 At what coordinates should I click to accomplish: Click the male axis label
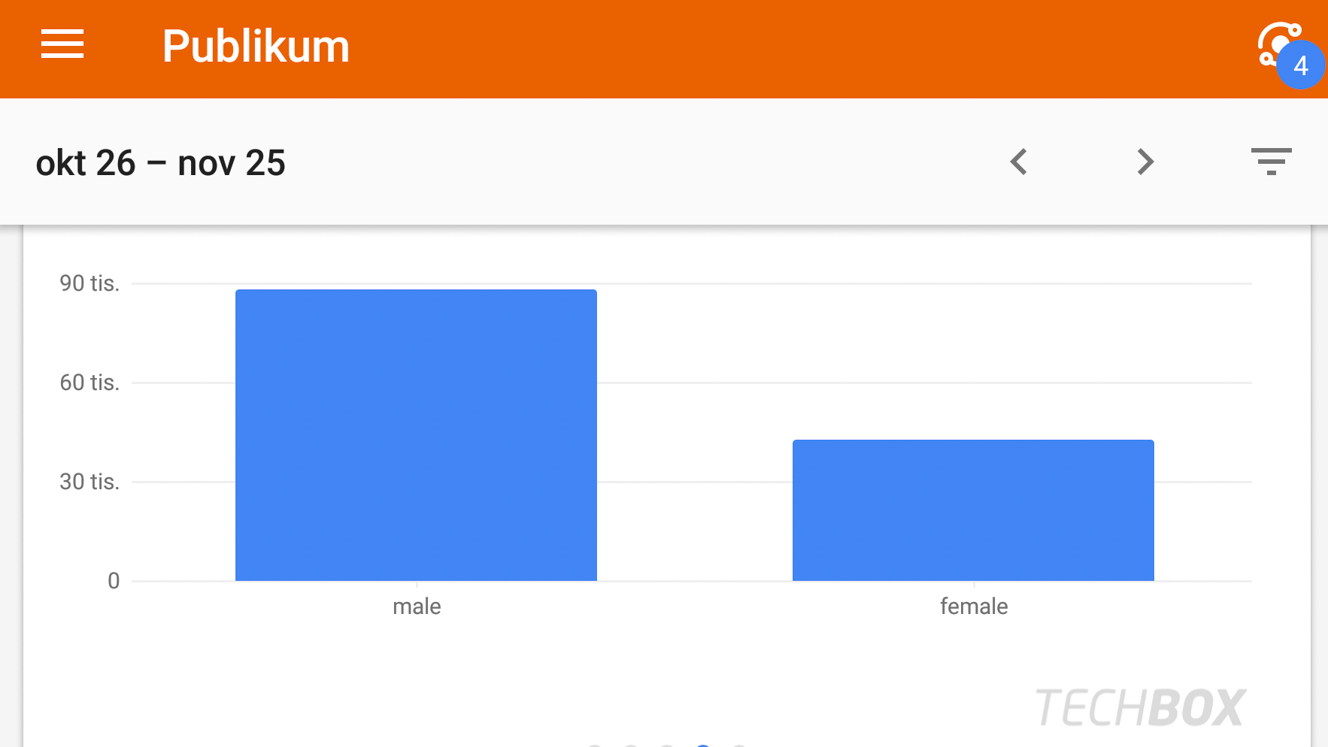[416, 607]
